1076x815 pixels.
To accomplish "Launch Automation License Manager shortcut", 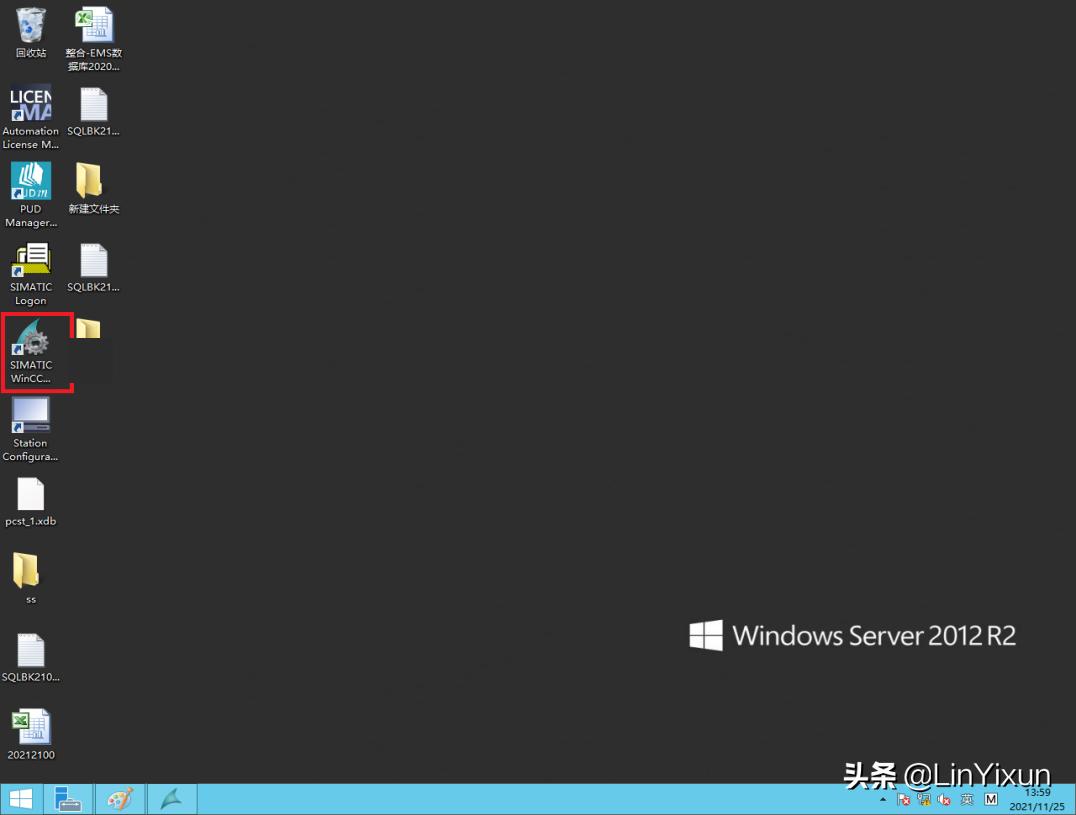I will tap(31, 117).
